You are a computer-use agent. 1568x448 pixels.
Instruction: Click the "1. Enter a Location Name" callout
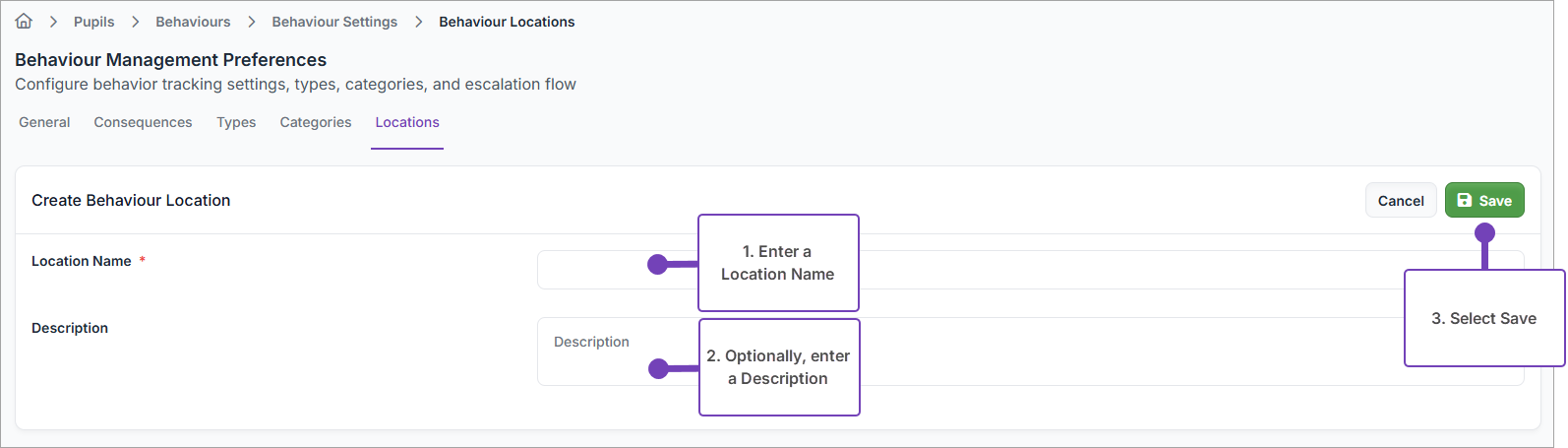[778, 263]
